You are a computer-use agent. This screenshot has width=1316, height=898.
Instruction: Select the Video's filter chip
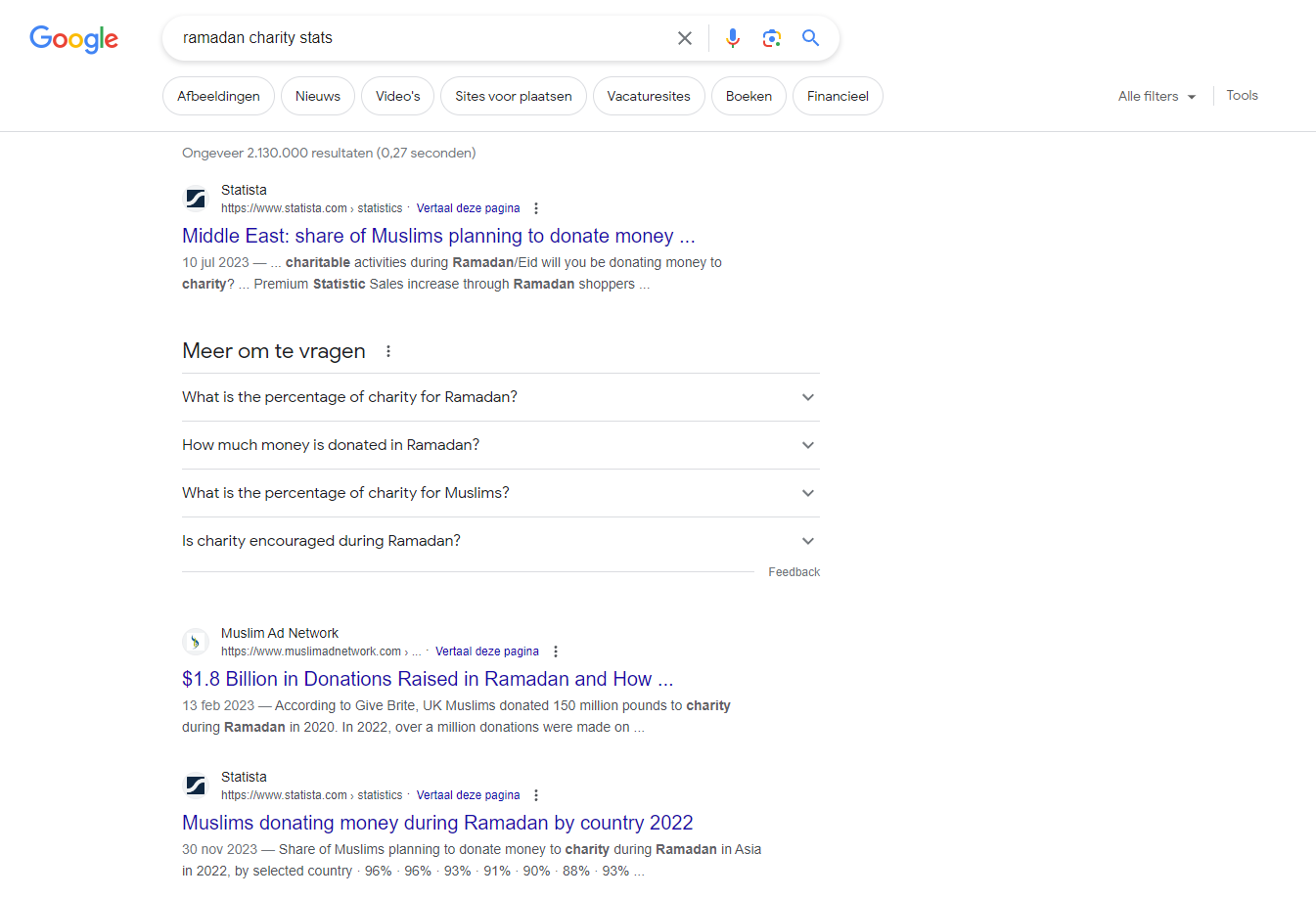point(397,96)
